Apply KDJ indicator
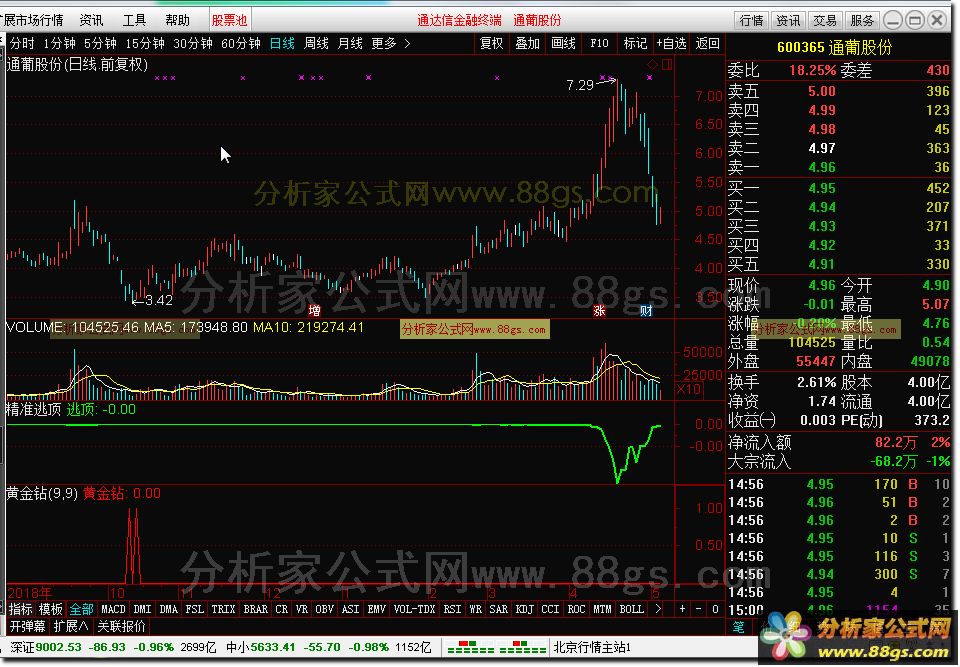This screenshot has height=667, width=960. (x=525, y=609)
